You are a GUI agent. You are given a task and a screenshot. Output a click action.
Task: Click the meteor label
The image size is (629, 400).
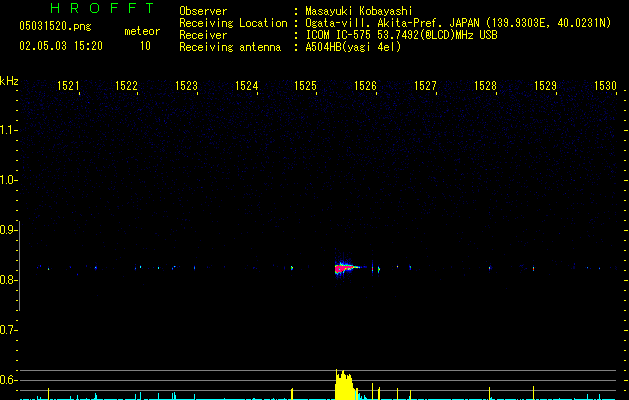(x=142, y=31)
